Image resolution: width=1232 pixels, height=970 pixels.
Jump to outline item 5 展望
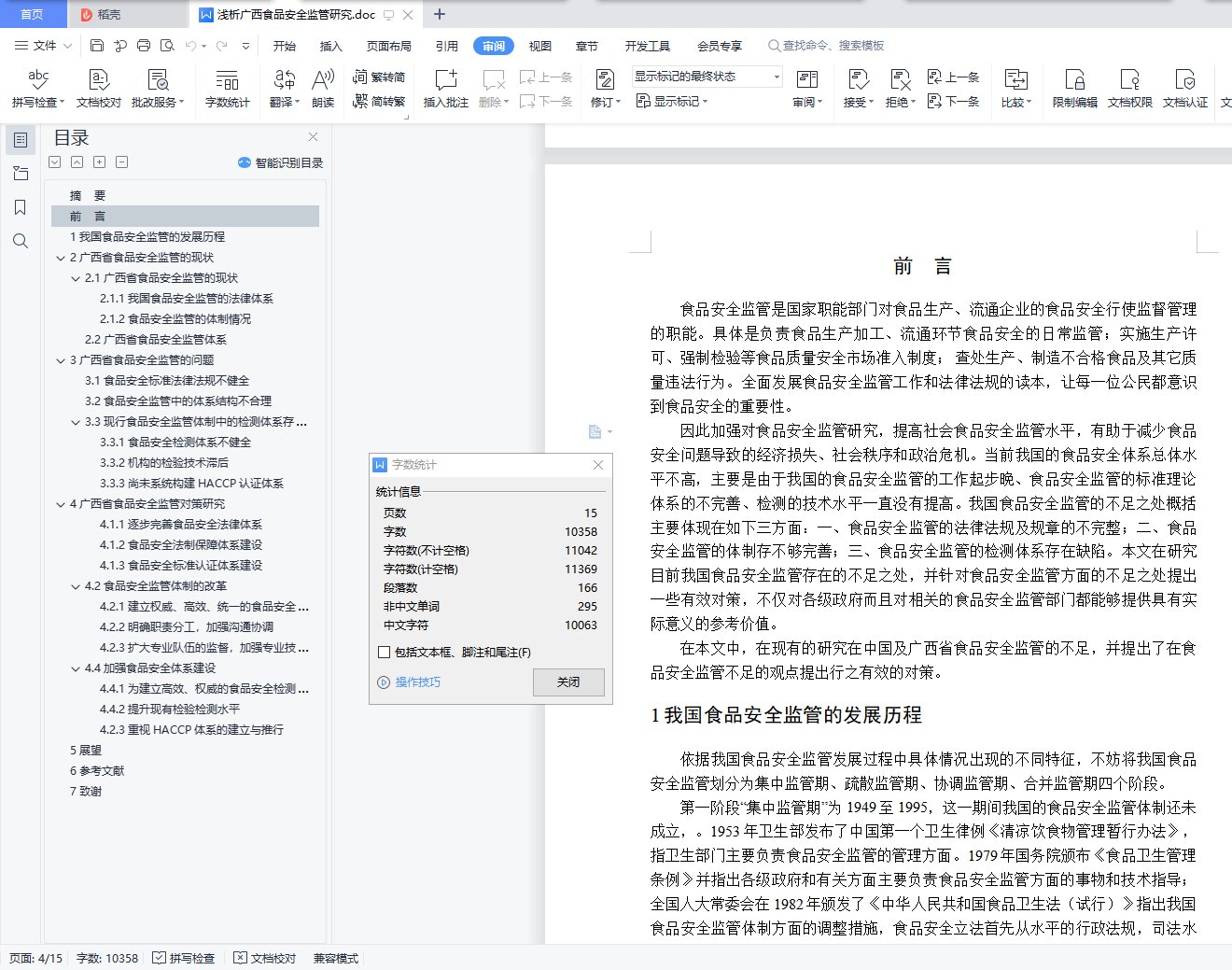pyautogui.click(x=86, y=751)
